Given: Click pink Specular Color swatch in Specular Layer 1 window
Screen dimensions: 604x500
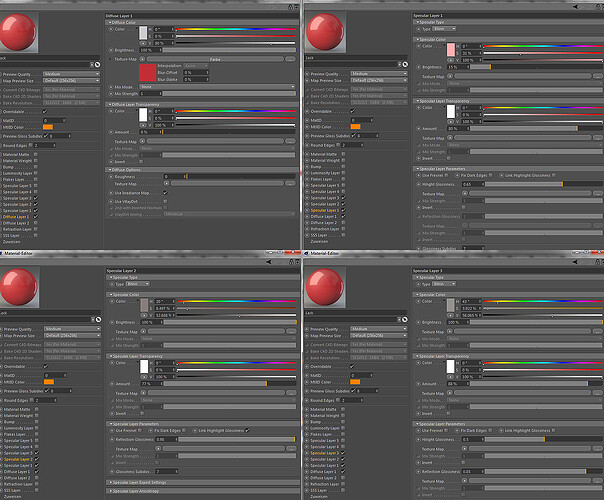Looking at the screenshot, I should point(450,50).
